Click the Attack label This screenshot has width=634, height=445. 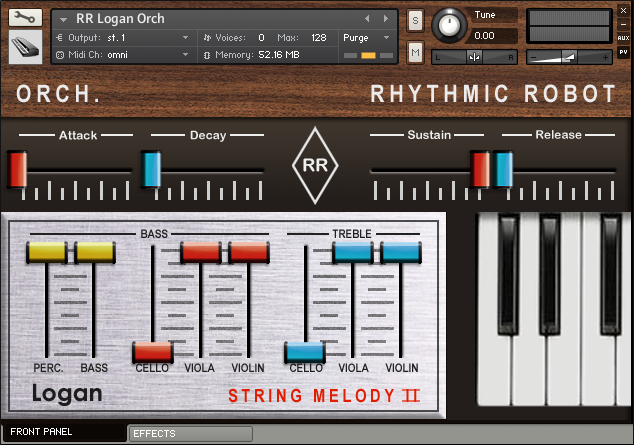click(x=78, y=135)
